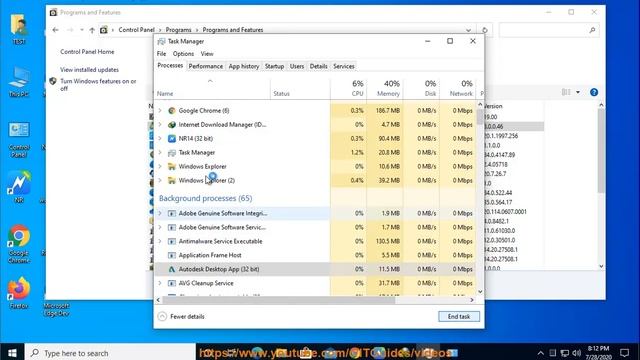Click the Windows Explorer (2) process icon

coord(172,180)
